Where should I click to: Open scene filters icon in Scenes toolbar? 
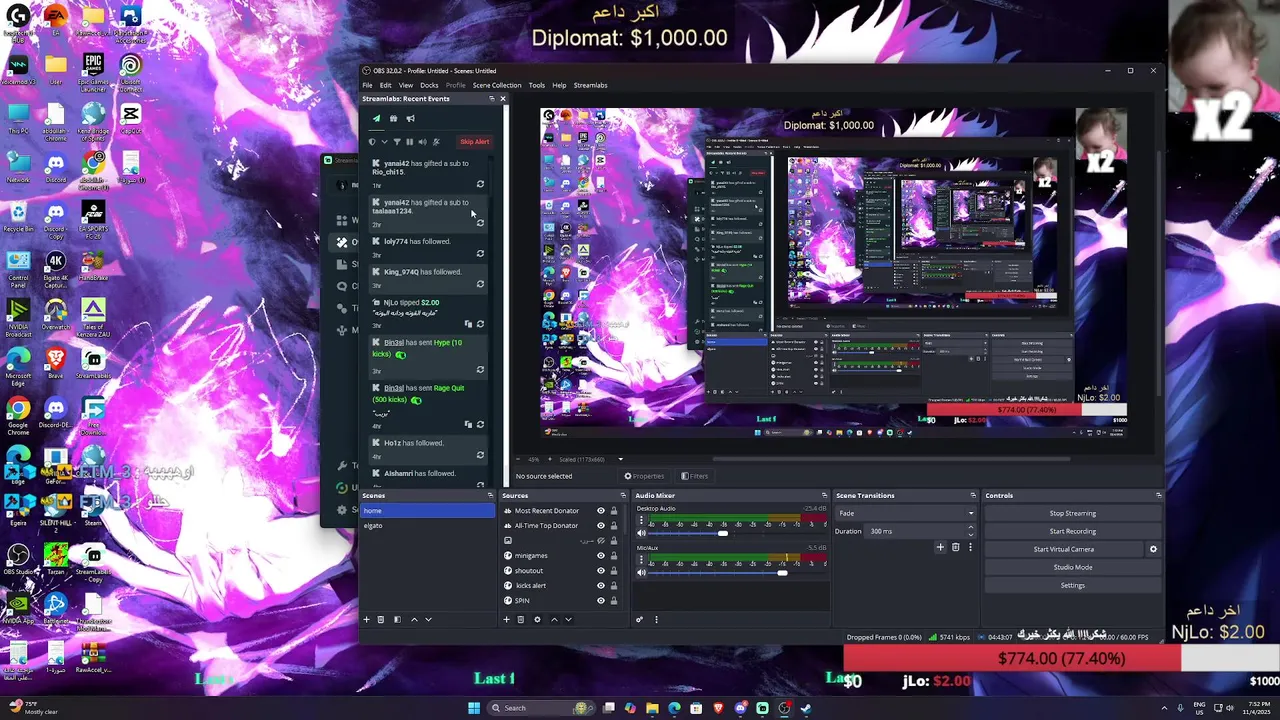point(396,619)
